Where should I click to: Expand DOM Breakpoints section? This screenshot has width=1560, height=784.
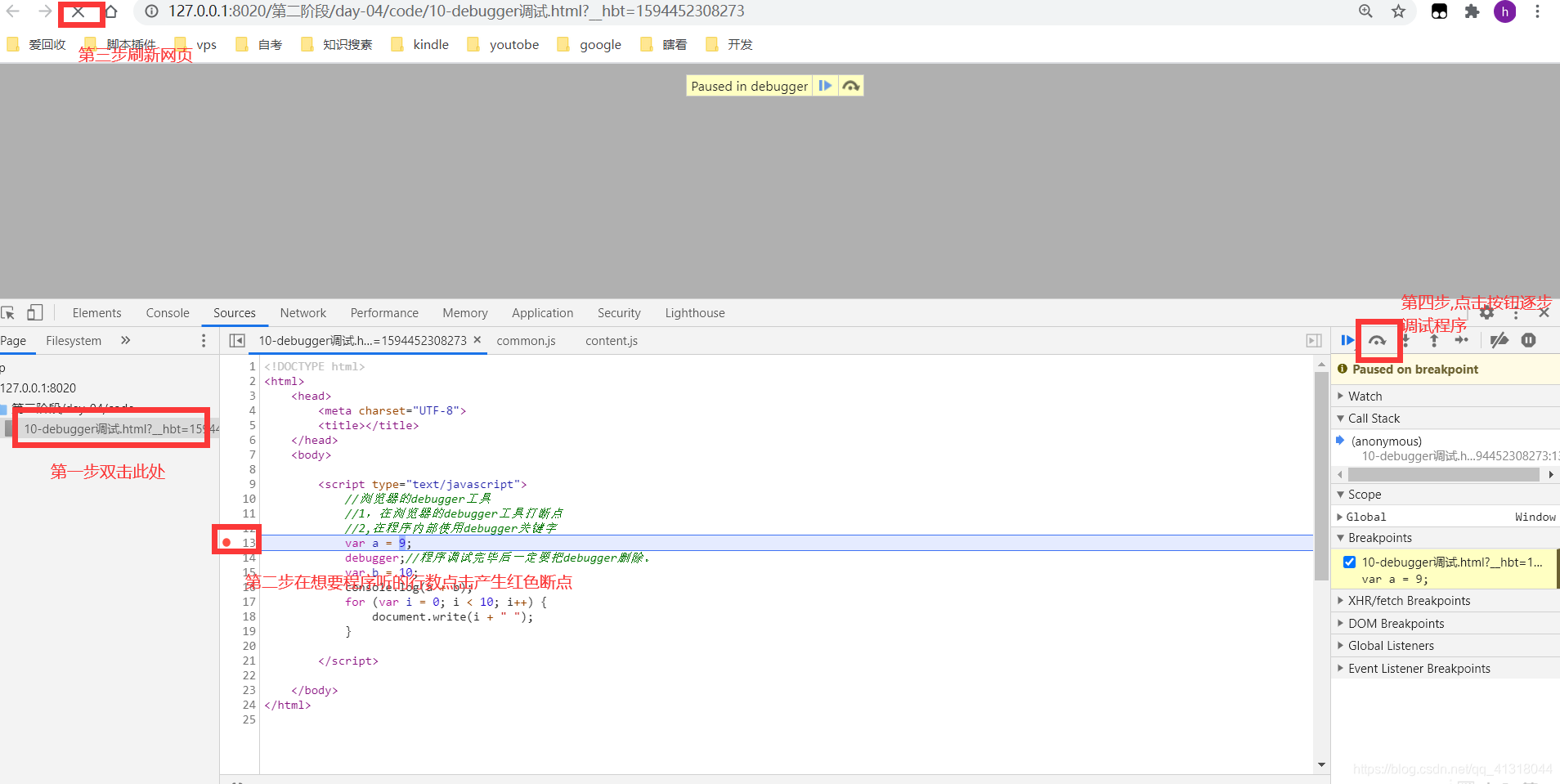tap(1446, 623)
